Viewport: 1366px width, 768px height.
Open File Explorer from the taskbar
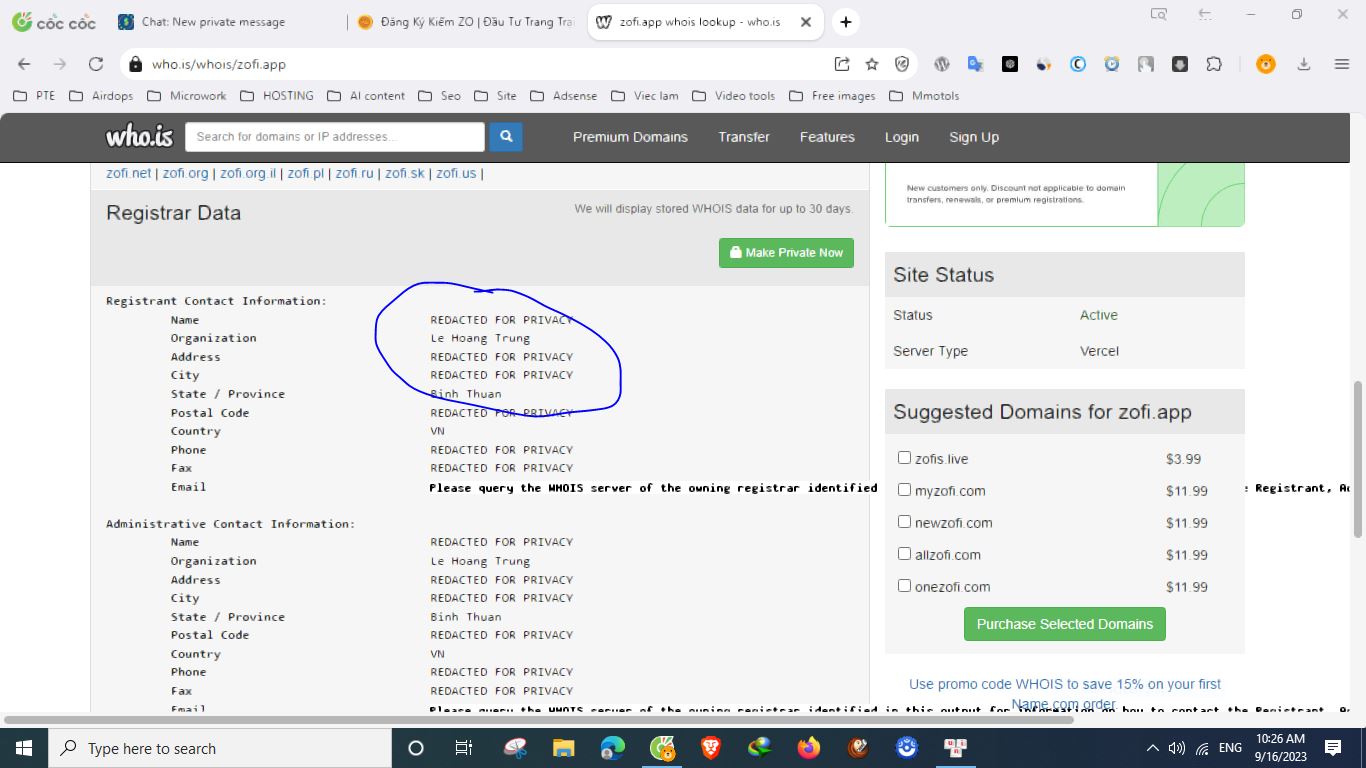563,748
